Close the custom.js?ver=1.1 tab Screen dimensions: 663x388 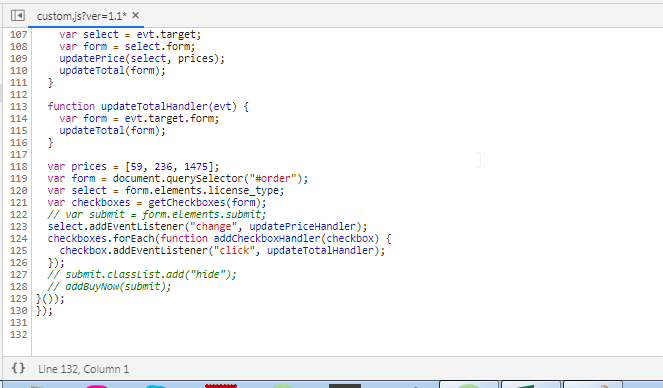click(x=135, y=15)
